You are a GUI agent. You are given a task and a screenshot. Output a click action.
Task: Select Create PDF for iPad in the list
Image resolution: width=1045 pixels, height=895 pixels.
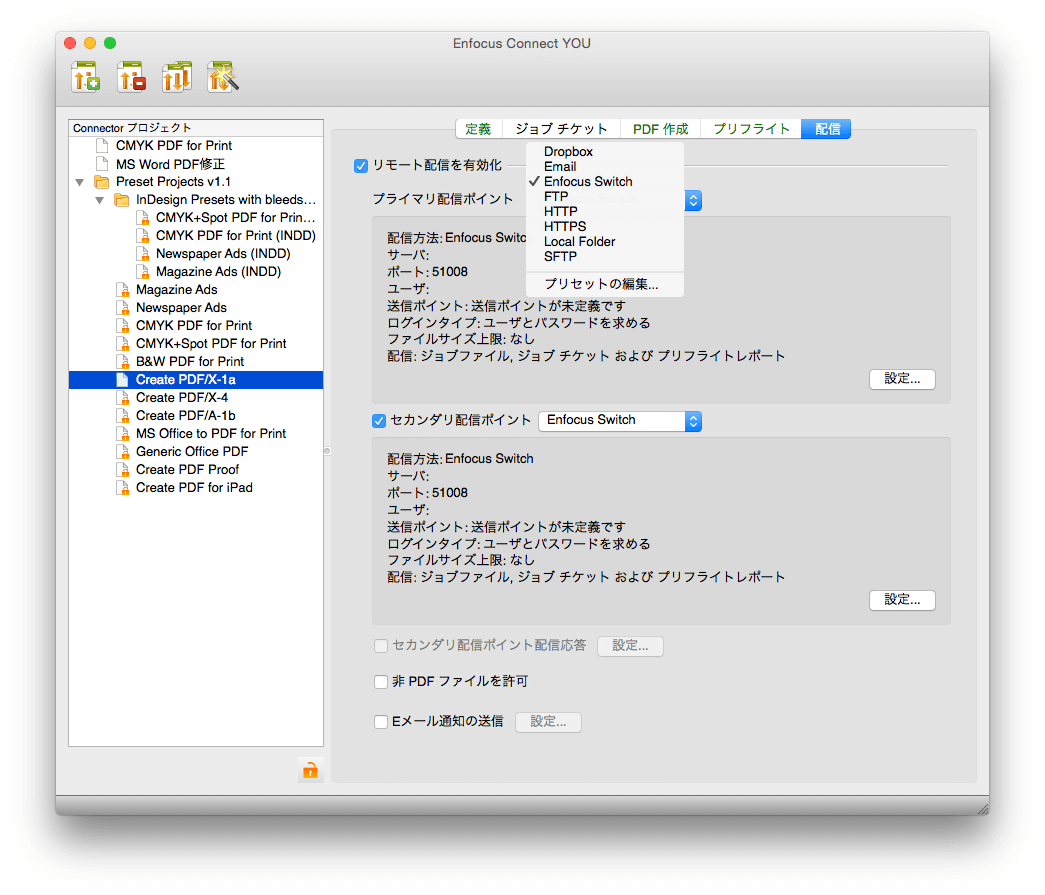point(196,488)
